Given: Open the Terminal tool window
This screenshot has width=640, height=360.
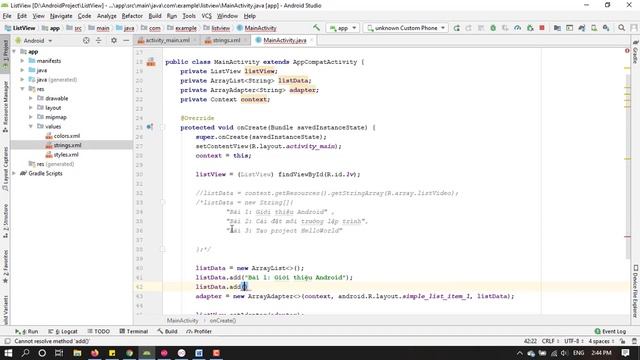Looking at the screenshot, I should click(x=133, y=331).
